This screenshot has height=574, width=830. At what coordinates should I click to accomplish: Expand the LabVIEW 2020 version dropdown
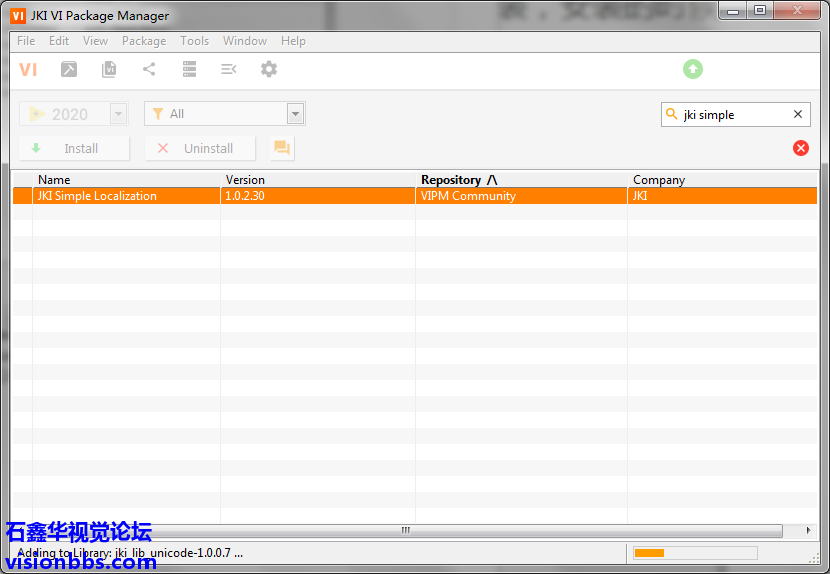(x=119, y=114)
